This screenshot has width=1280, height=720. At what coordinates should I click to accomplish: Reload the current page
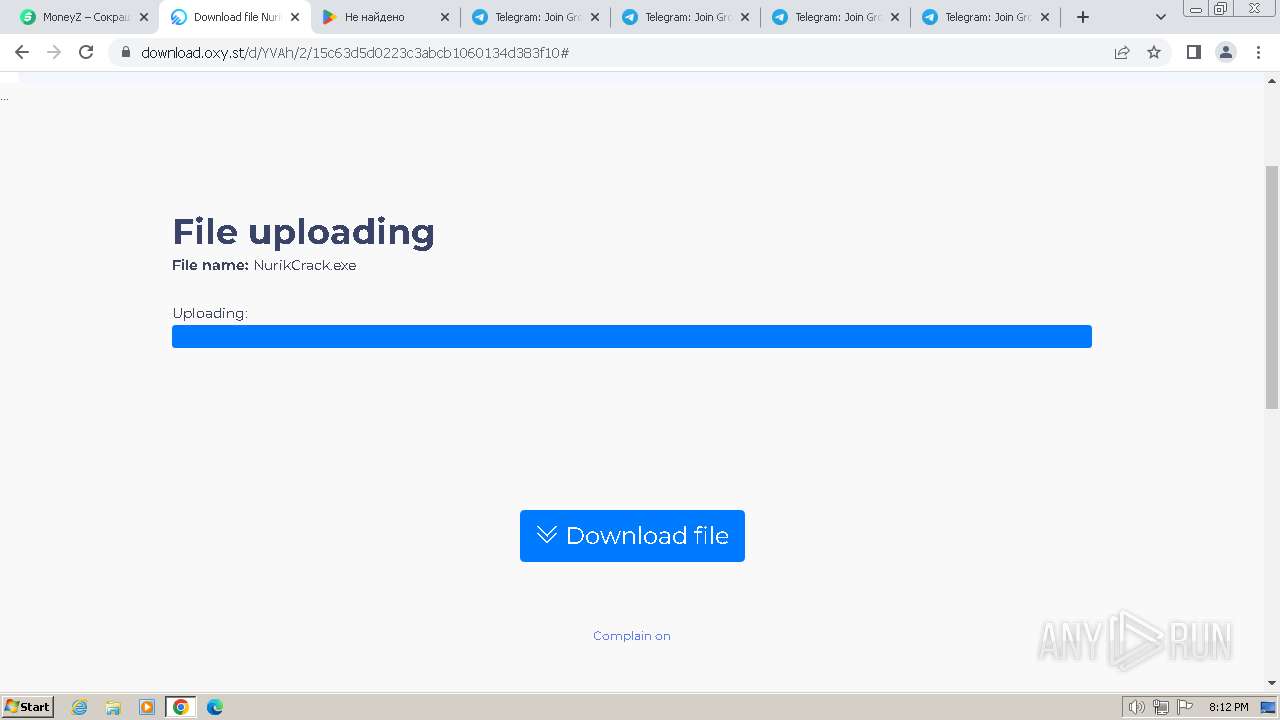coord(86,52)
